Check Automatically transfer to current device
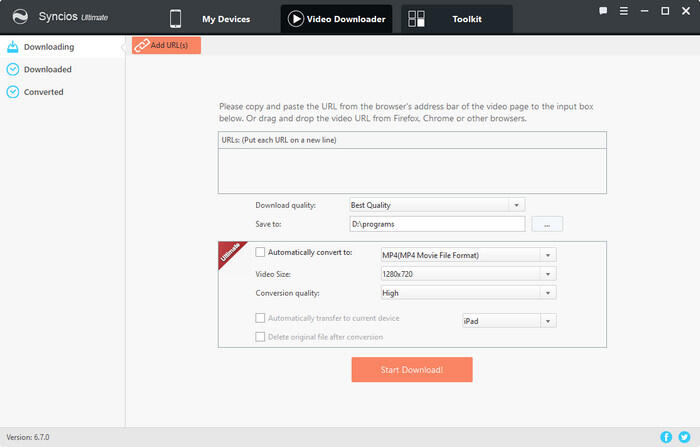 tap(261, 318)
